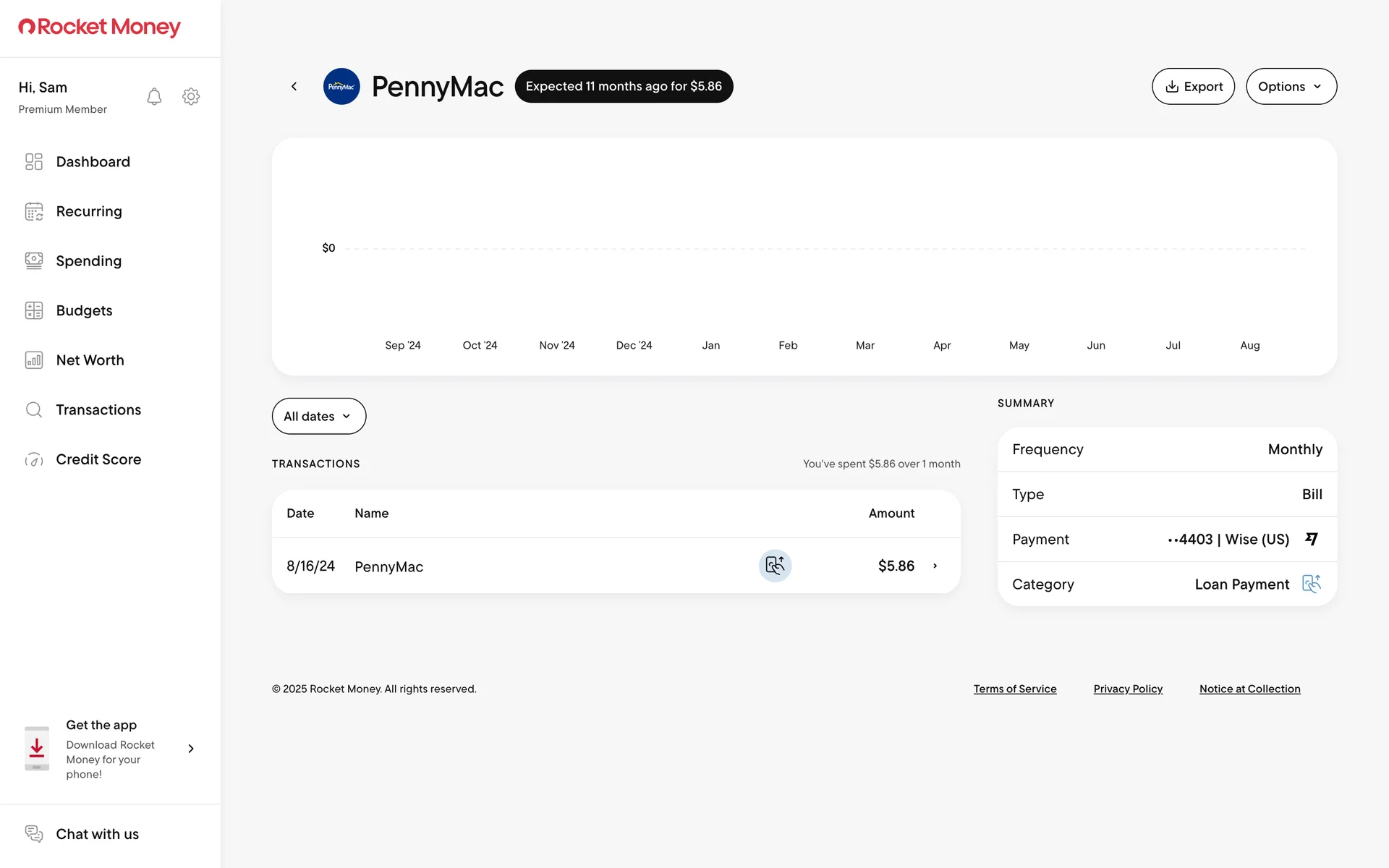Open notifications bell icon
This screenshot has height=868, width=1389.
(x=154, y=96)
